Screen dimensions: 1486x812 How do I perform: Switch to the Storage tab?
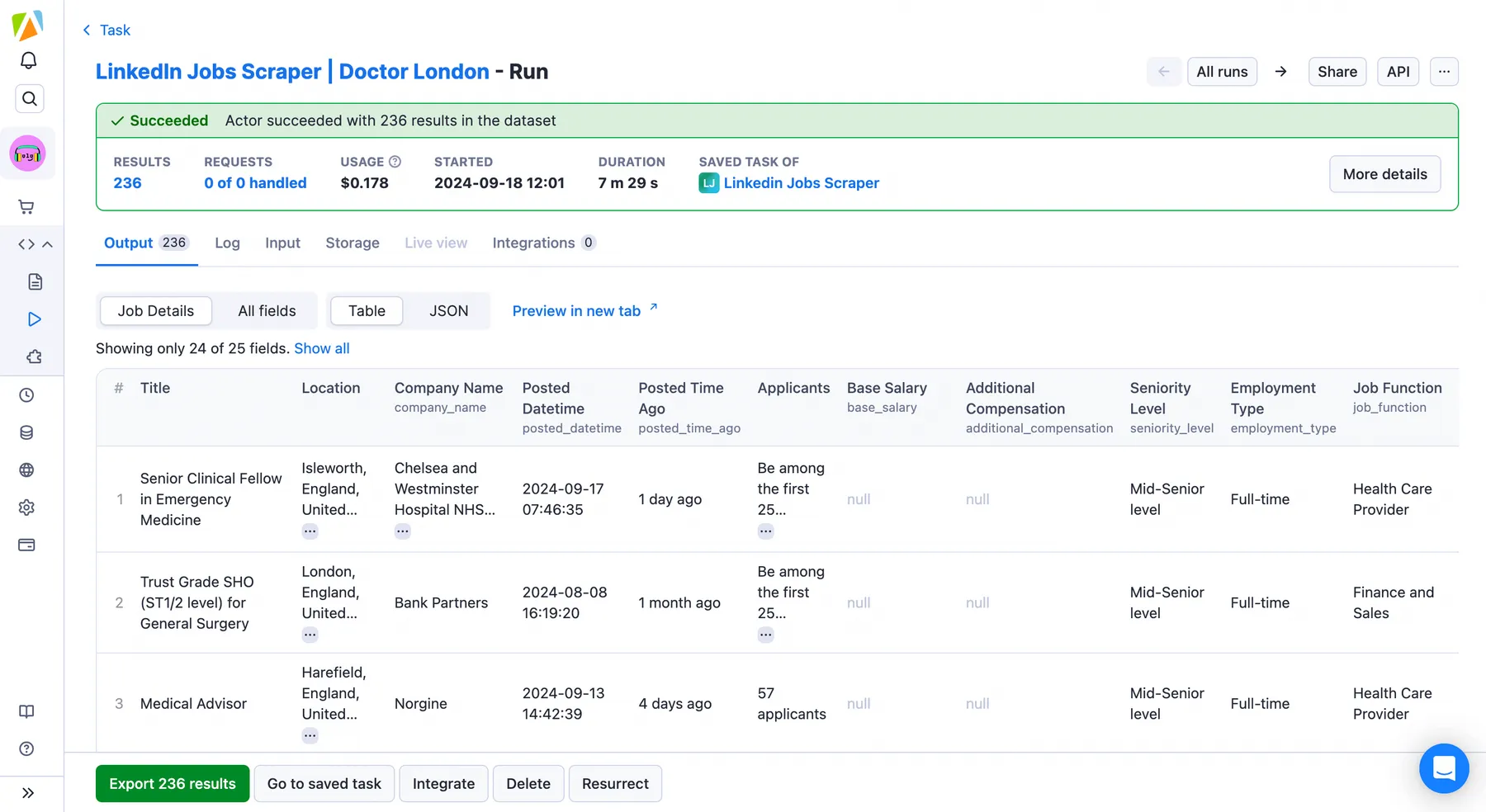click(x=353, y=243)
